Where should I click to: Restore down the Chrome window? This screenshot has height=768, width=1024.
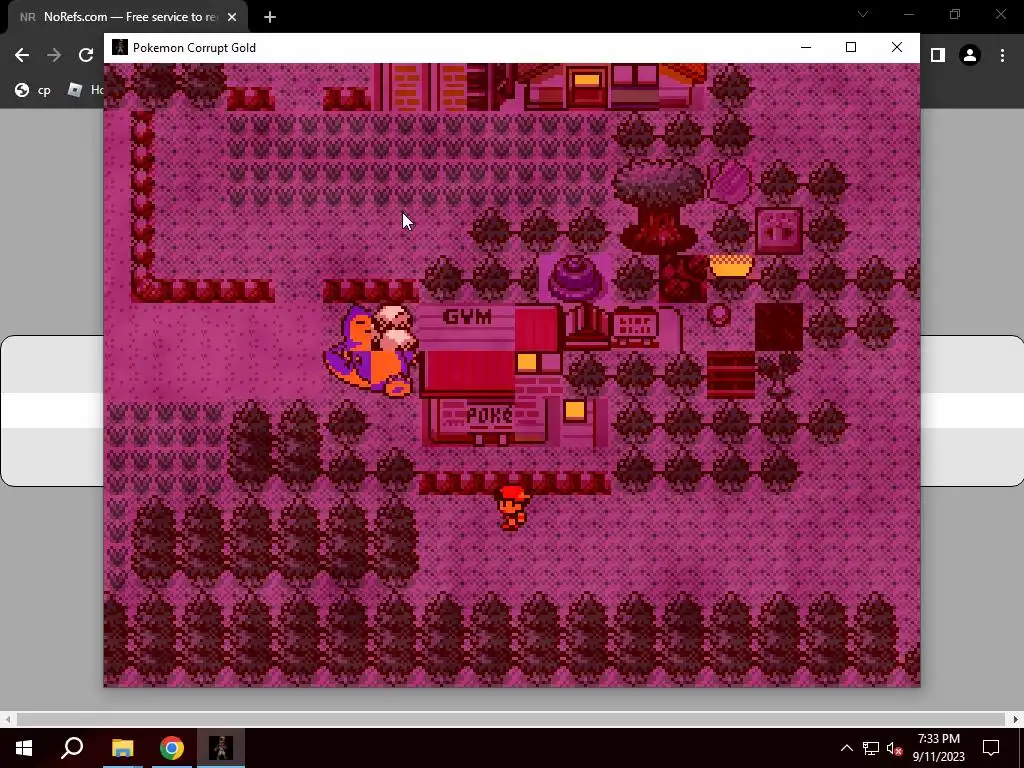[955, 14]
